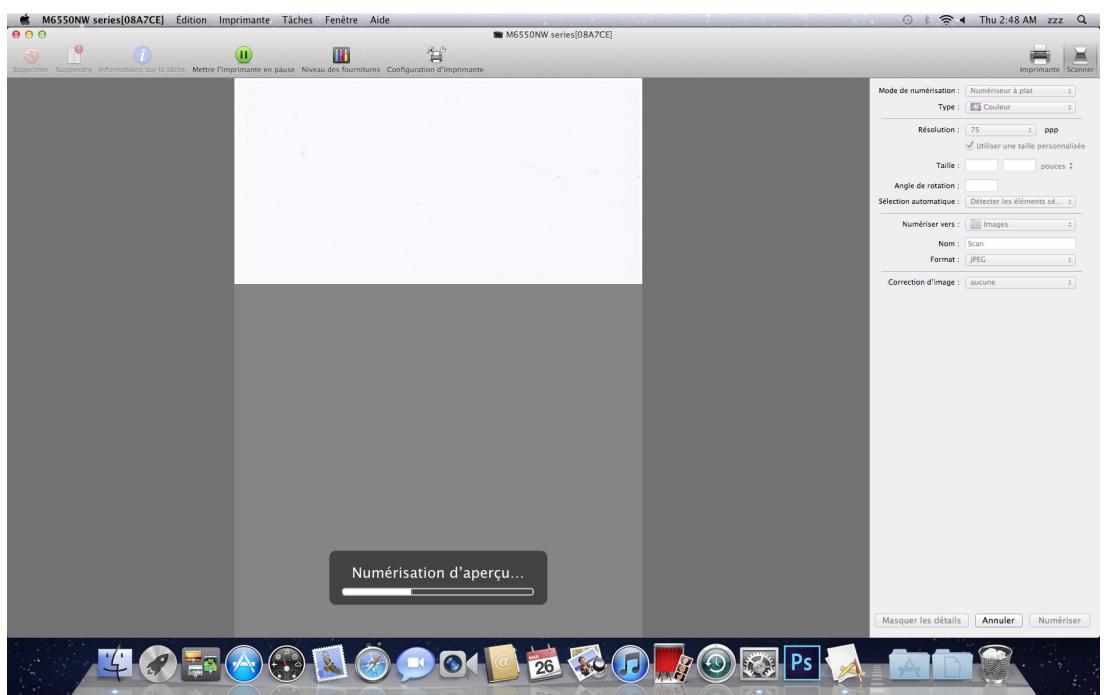Open the Format JPEG dropdown
Screen dimensions: 1104x695
(1020, 260)
